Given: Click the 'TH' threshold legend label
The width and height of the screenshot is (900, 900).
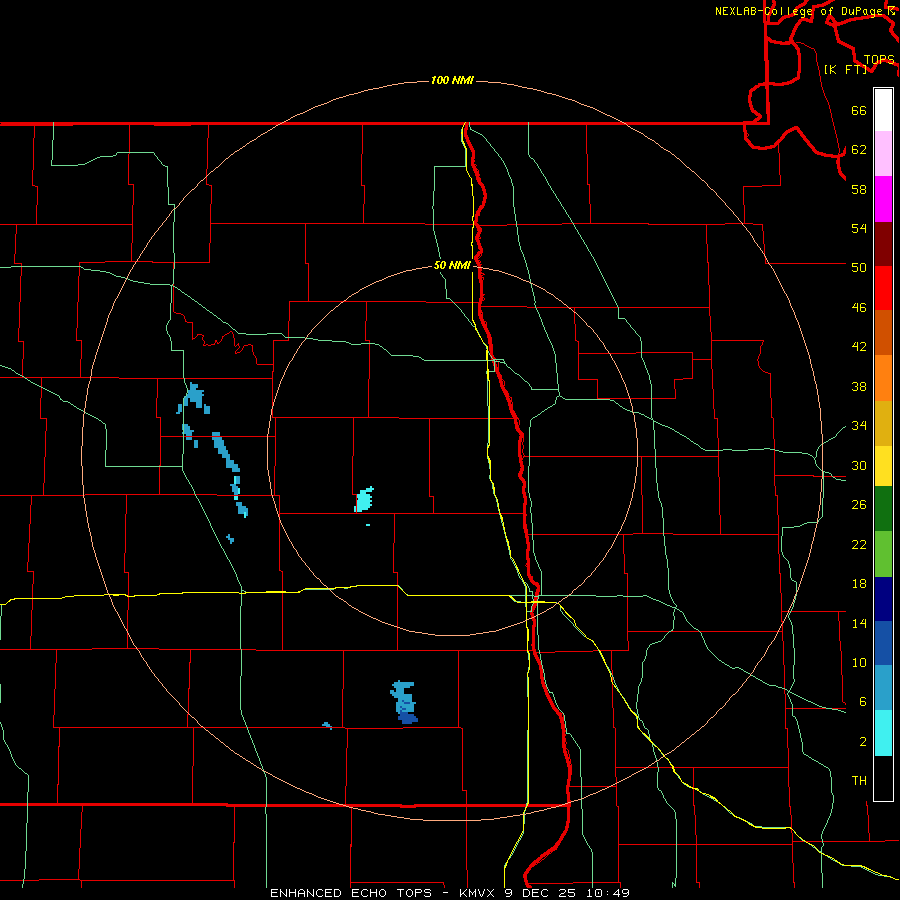Looking at the screenshot, I should point(859,780).
